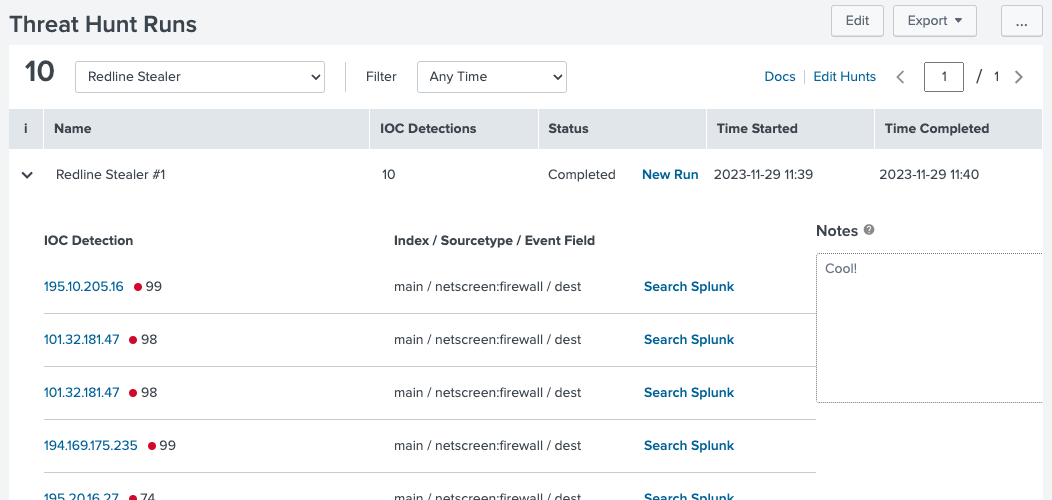Open the Any Time filter dropdown
This screenshot has width=1052, height=500.
491,77
